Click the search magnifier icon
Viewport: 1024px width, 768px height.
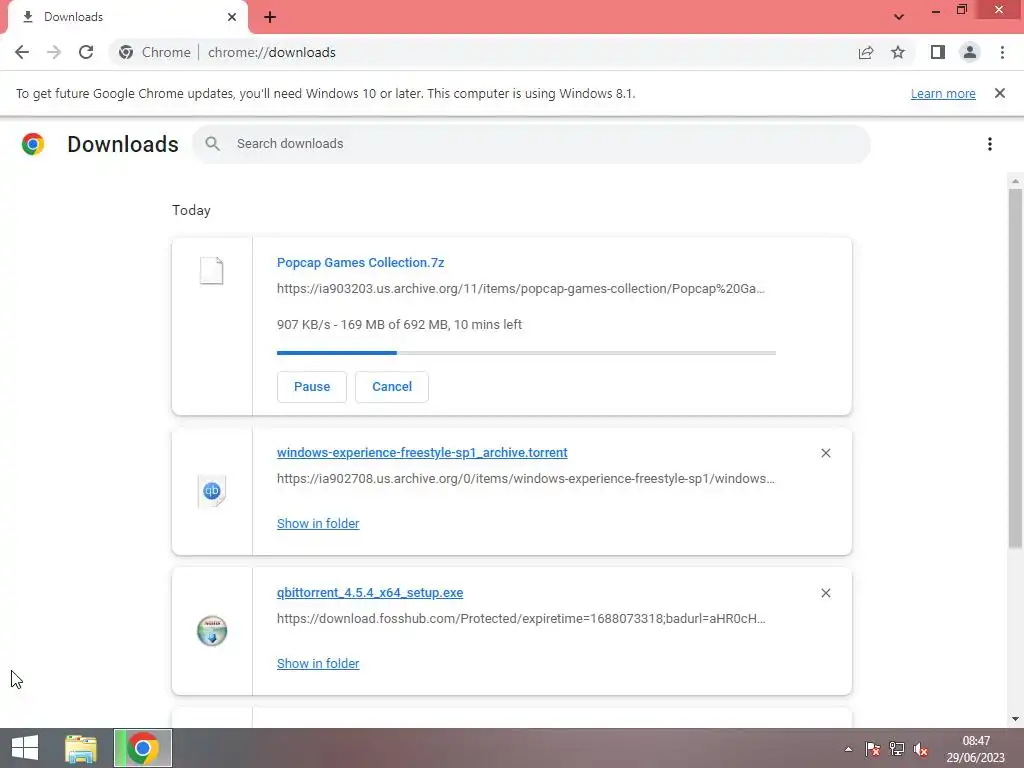[212, 144]
